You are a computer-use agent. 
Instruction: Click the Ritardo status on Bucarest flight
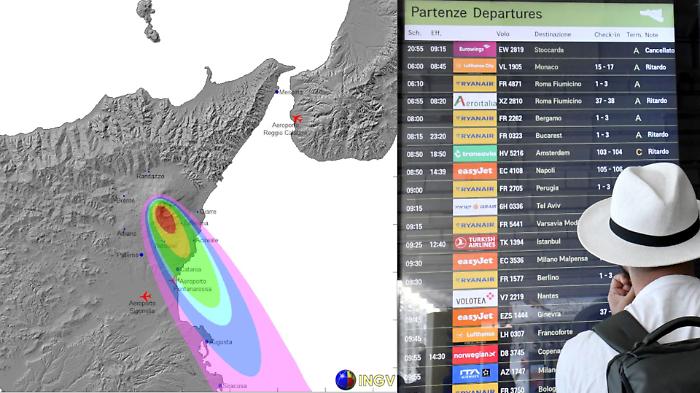(x=658, y=134)
